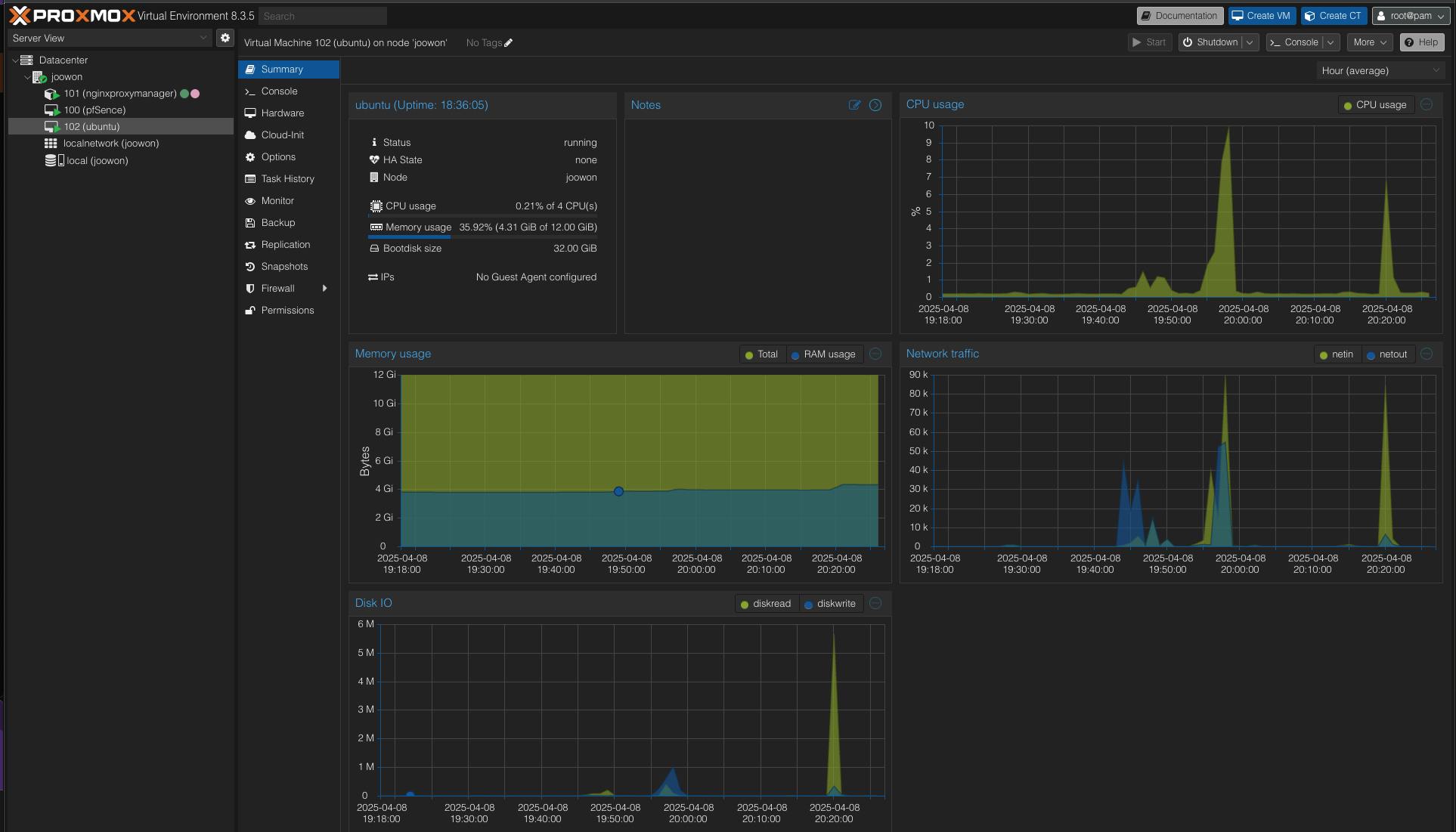Edit Notes with the pencil icon

click(854, 105)
